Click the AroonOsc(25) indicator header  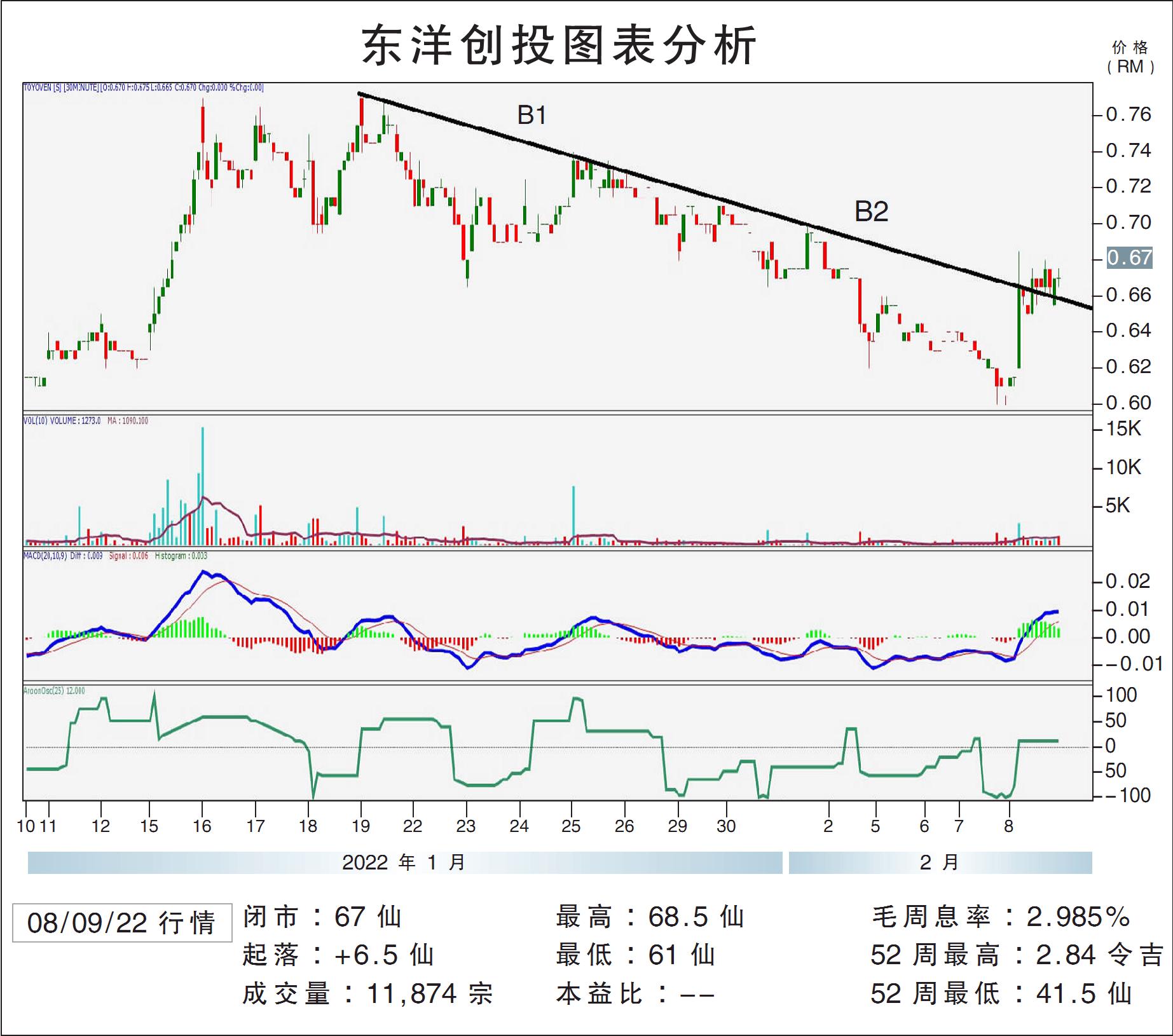(54, 691)
